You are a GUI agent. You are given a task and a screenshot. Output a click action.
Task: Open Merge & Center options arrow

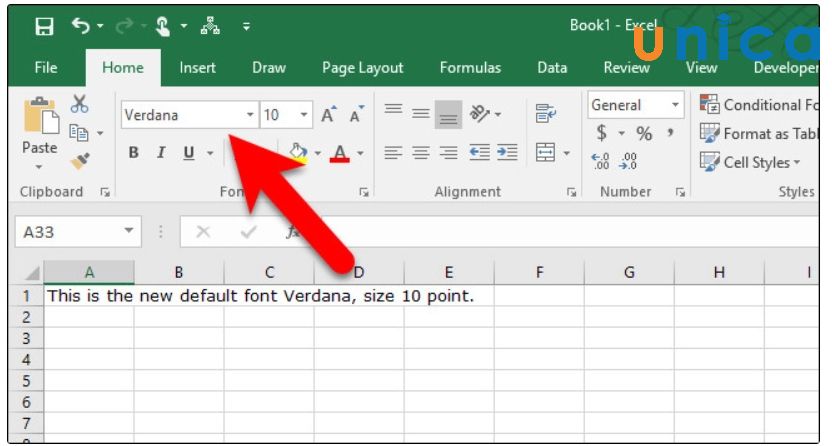tap(567, 153)
